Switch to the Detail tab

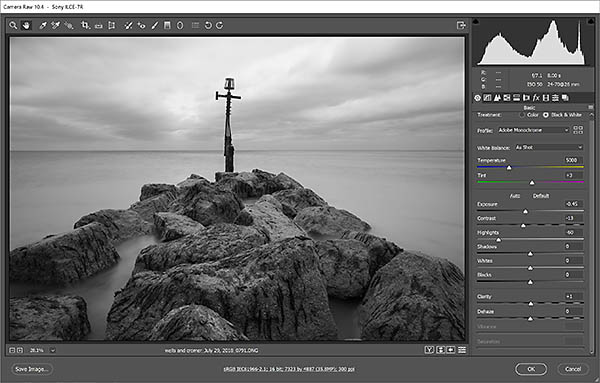coord(497,98)
